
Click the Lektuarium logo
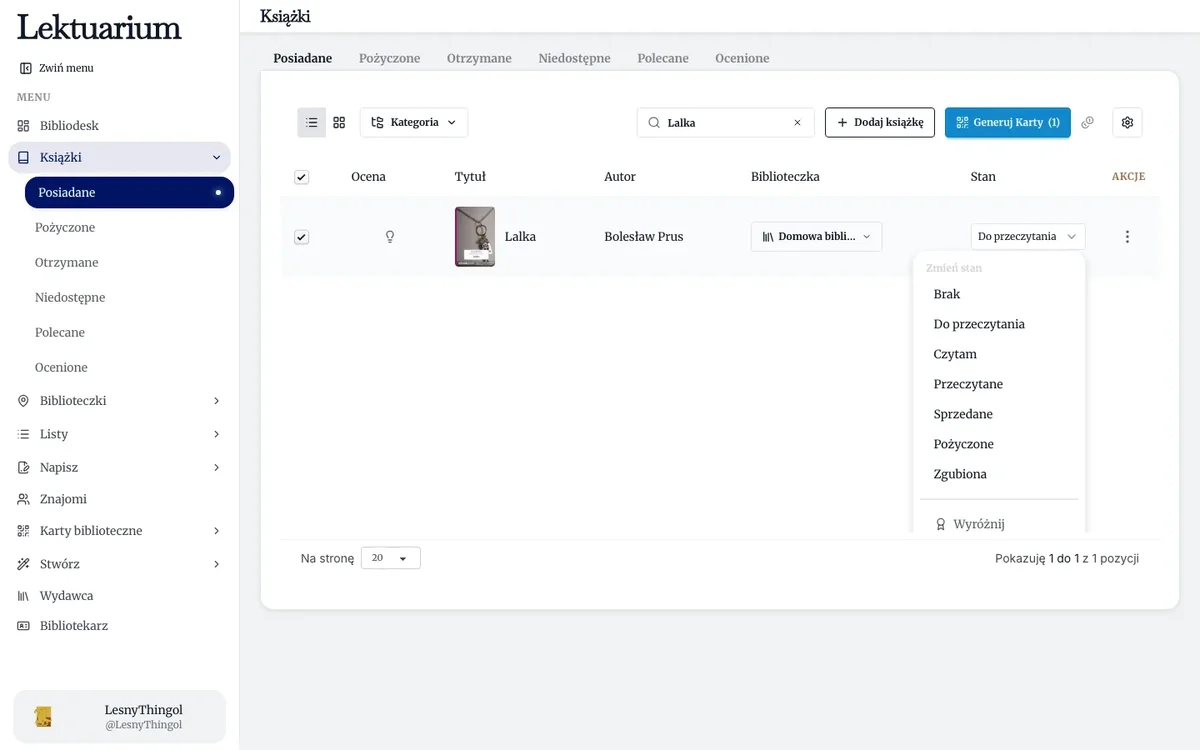(x=99, y=27)
